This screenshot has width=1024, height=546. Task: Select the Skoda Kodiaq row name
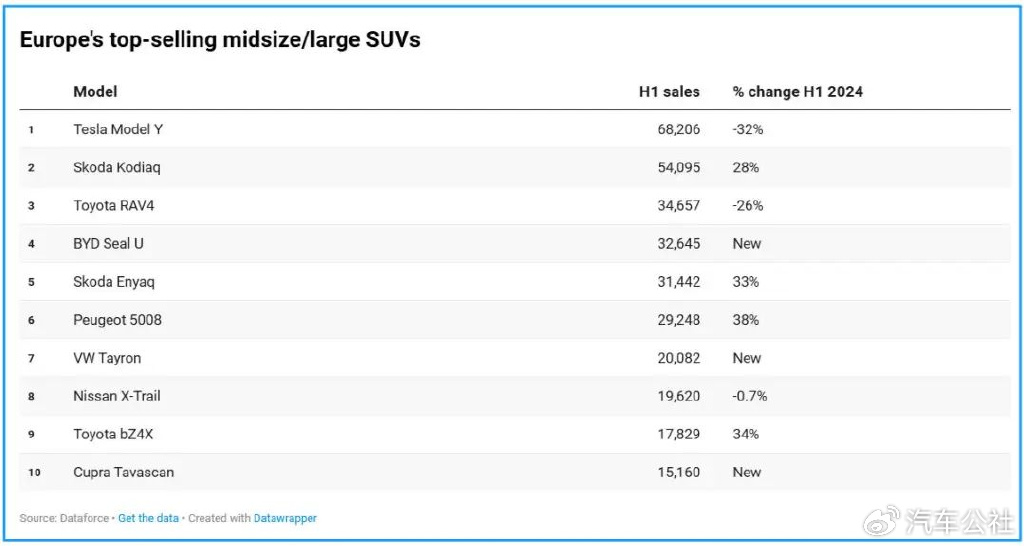pos(116,167)
